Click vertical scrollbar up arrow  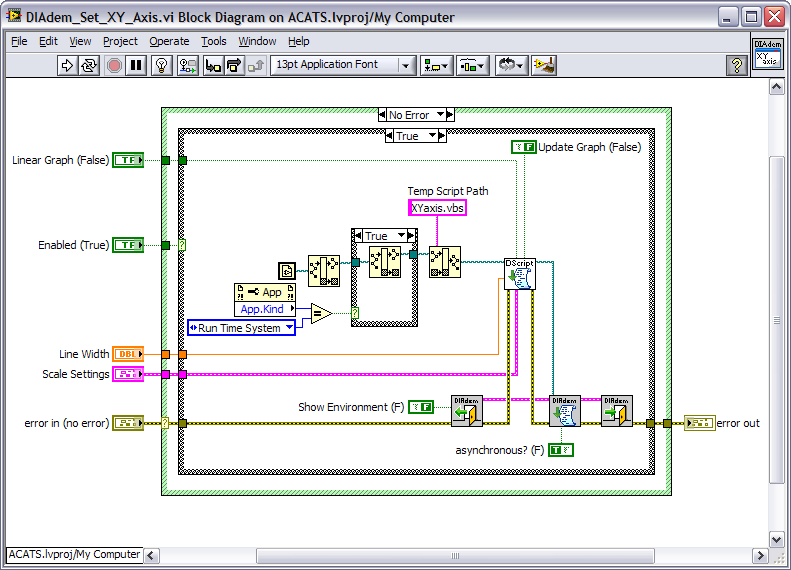click(776, 87)
